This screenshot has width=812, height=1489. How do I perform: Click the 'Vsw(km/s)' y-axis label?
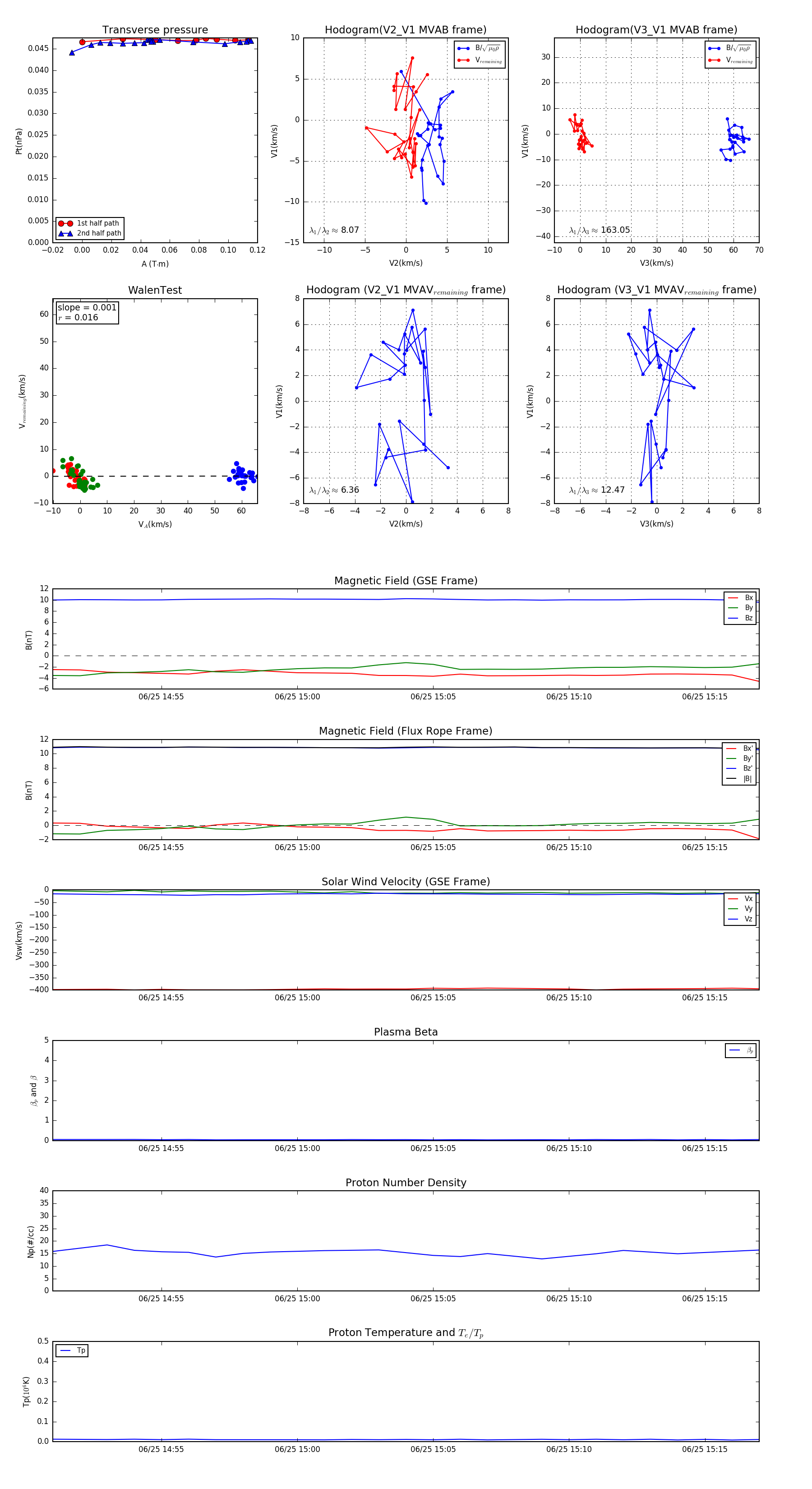18,940
